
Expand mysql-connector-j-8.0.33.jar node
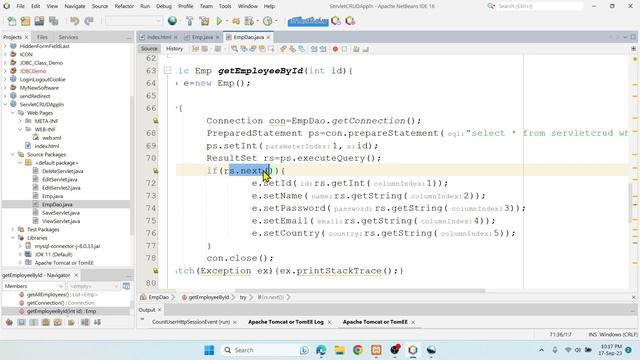click(20, 246)
